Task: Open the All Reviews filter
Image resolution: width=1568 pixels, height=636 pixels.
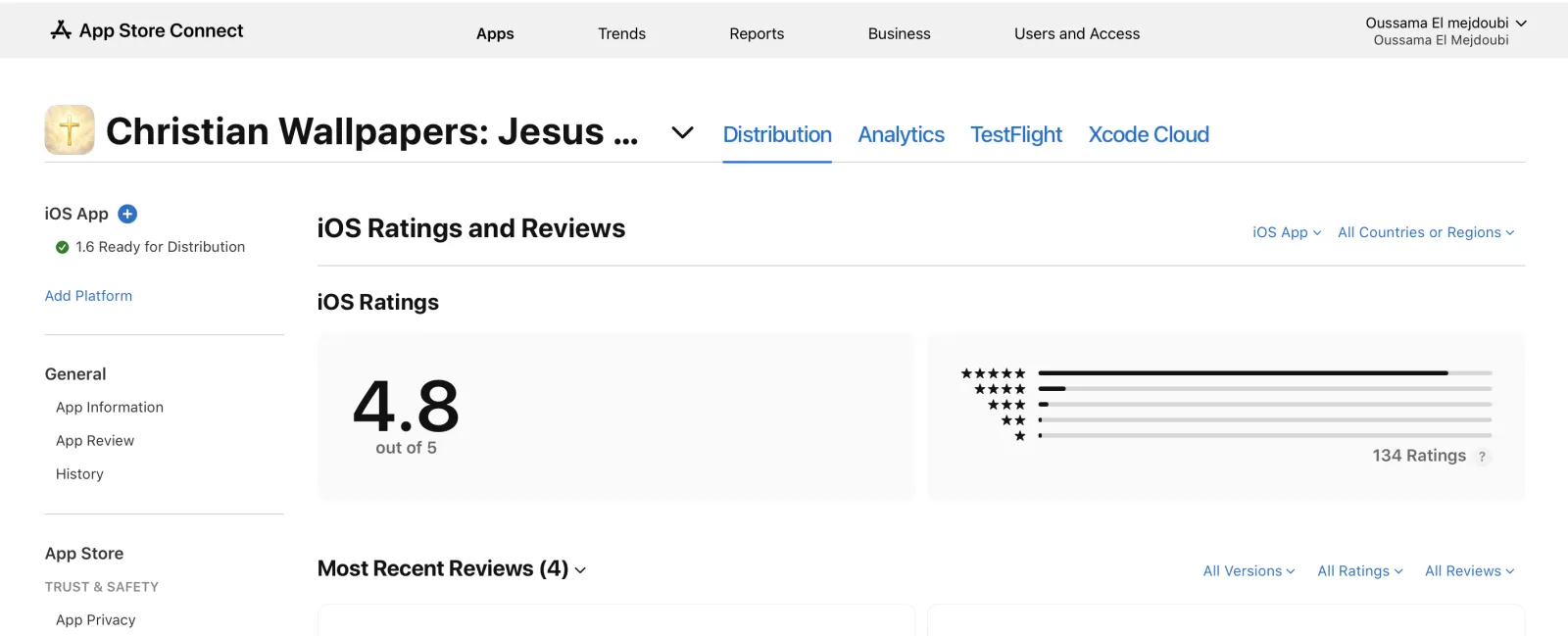Action: pyautogui.click(x=1469, y=571)
